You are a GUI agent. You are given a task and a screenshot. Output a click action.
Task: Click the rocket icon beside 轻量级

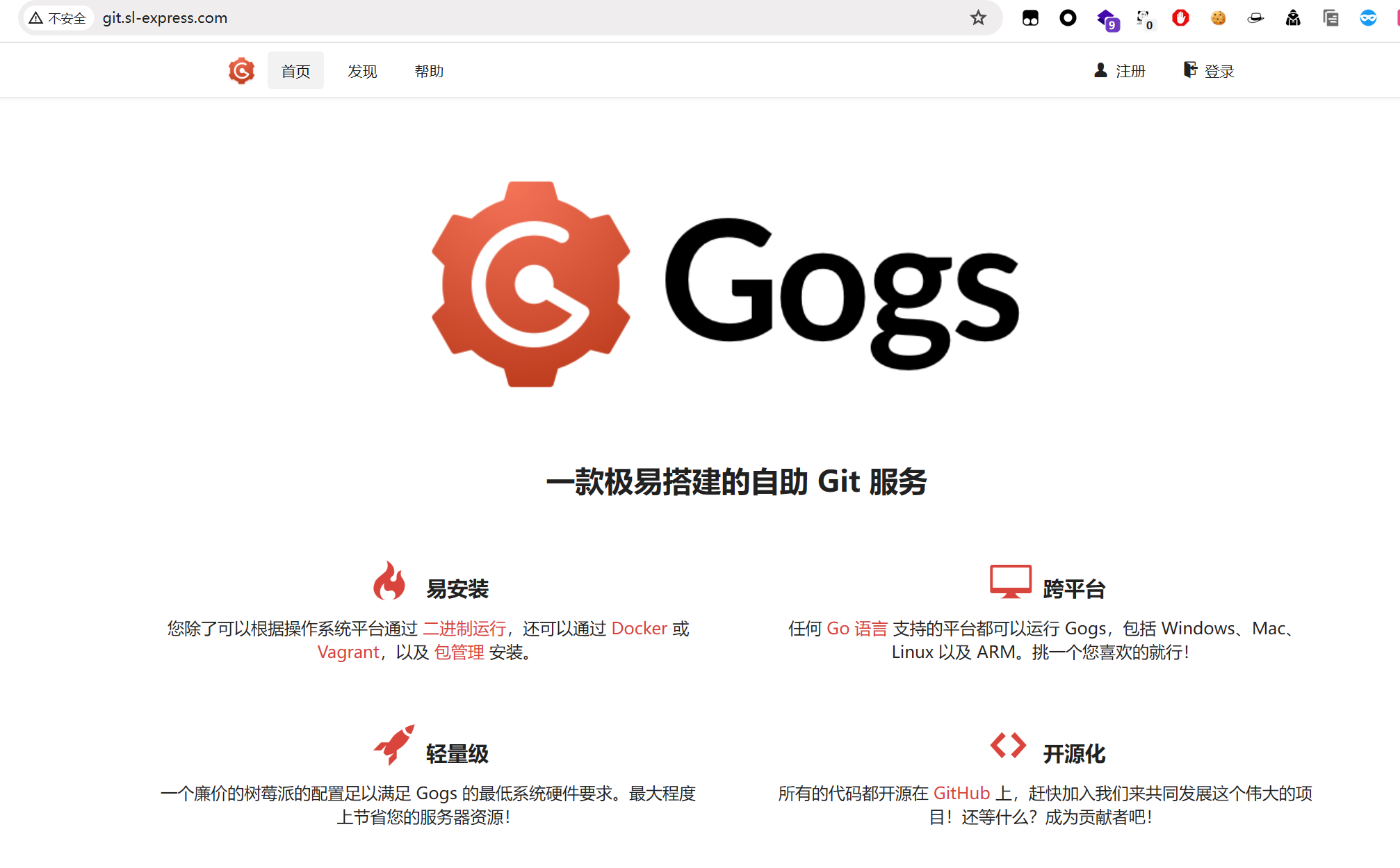pyautogui.click(x=393, y=745)
